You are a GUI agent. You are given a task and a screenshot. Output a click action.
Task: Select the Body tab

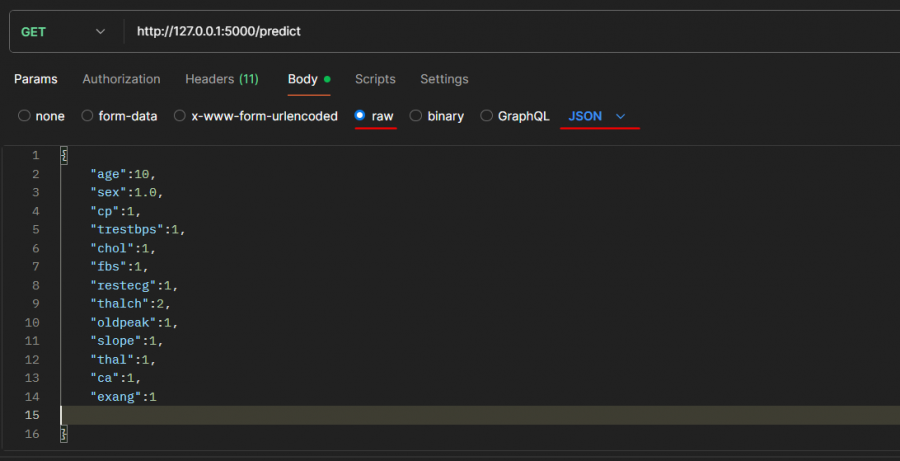[302, 79]
